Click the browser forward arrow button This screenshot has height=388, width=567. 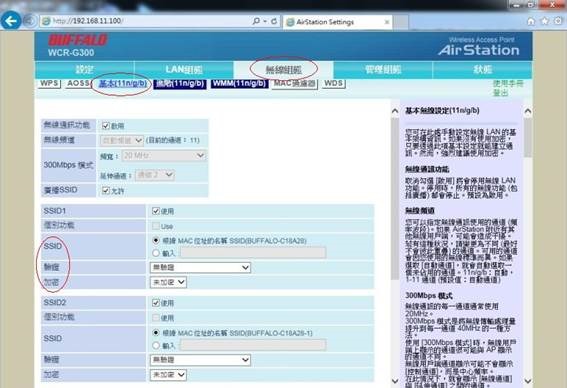30,21
